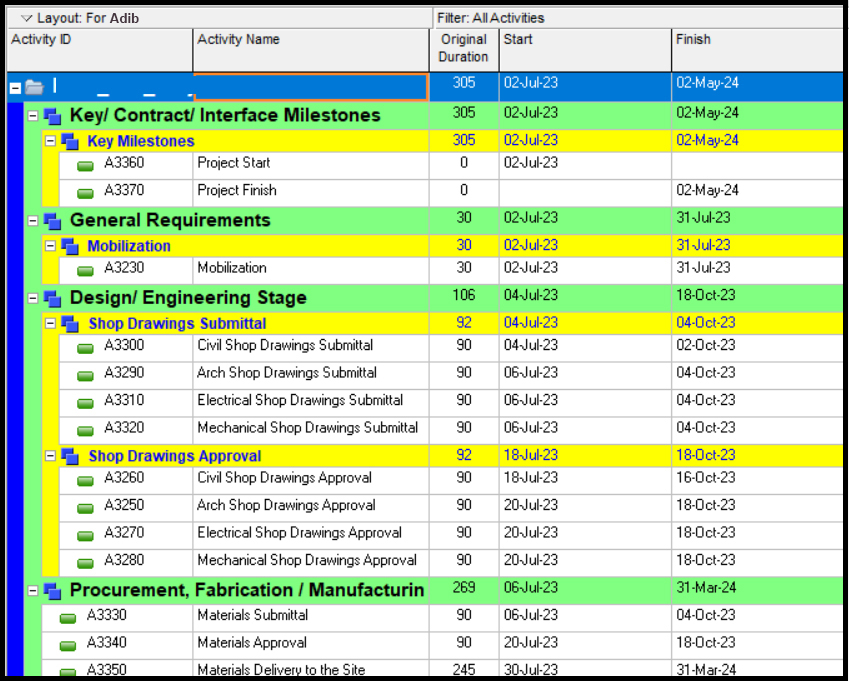This screenshot has width=849, height=681.
Task: Select the Materials Approval activity name
Action: 252,643
